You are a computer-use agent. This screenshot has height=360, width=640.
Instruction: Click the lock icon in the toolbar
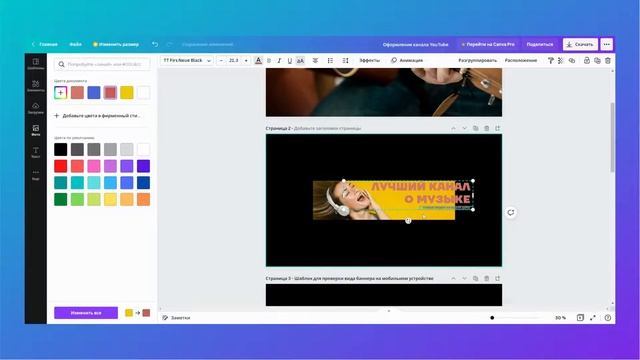[x=587, y=60]
